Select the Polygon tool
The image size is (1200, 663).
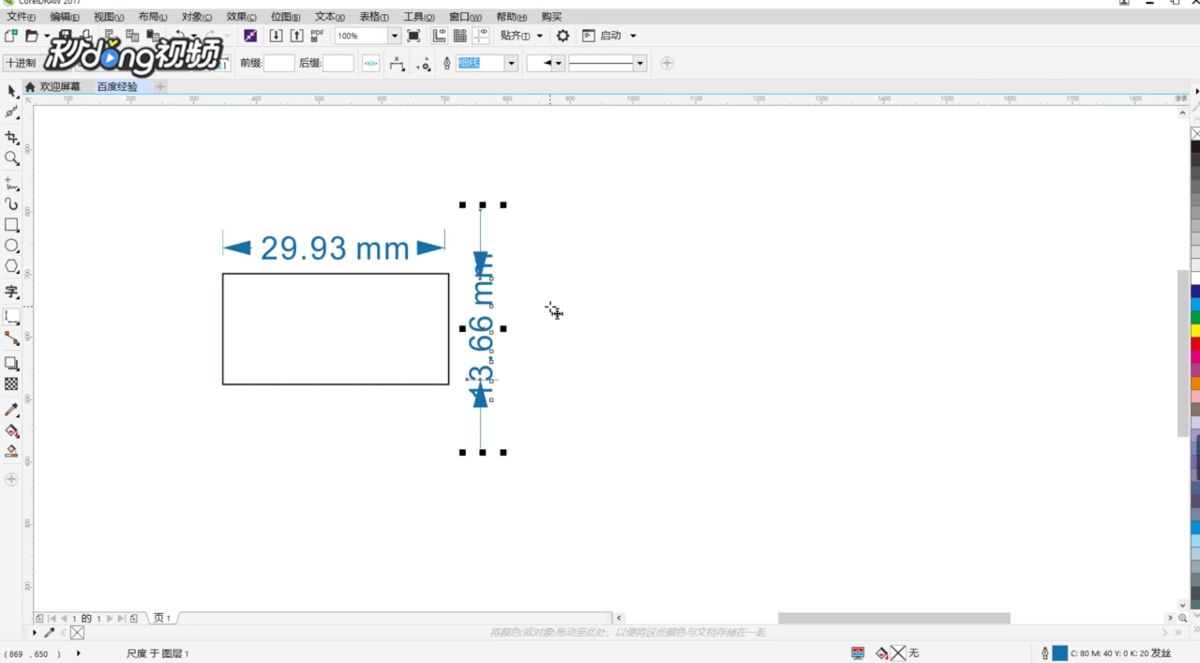(12, 266)
